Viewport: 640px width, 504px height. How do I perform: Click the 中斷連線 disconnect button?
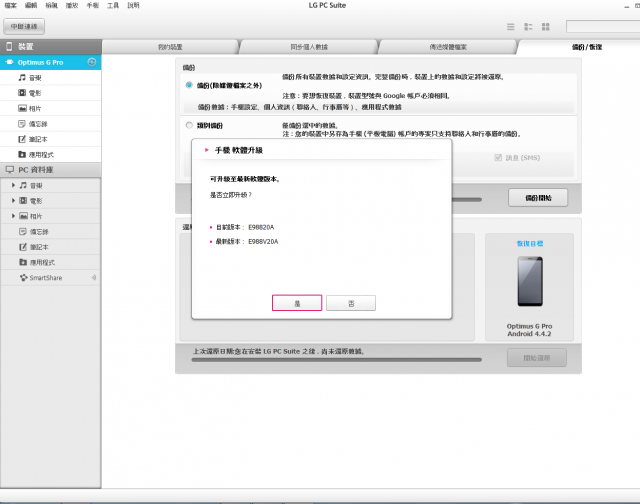pyautogui.click(x=24, y=27)
